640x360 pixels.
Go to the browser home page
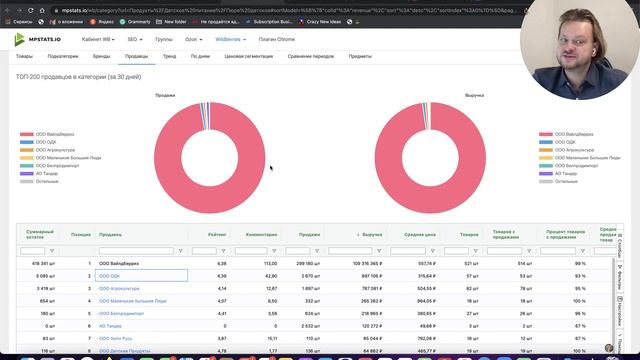[x=42, y=10]
